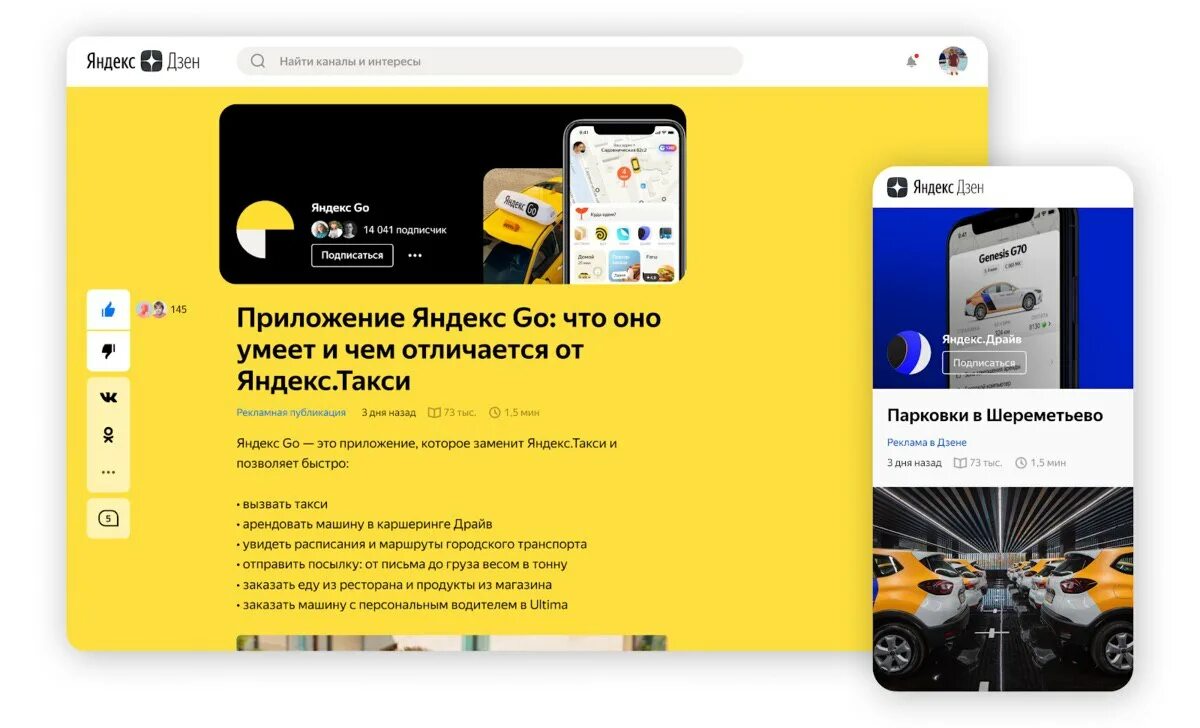Open notifications bell icon
The width and height of the screenshot is (1200, 728).
(x=911, y=61)
